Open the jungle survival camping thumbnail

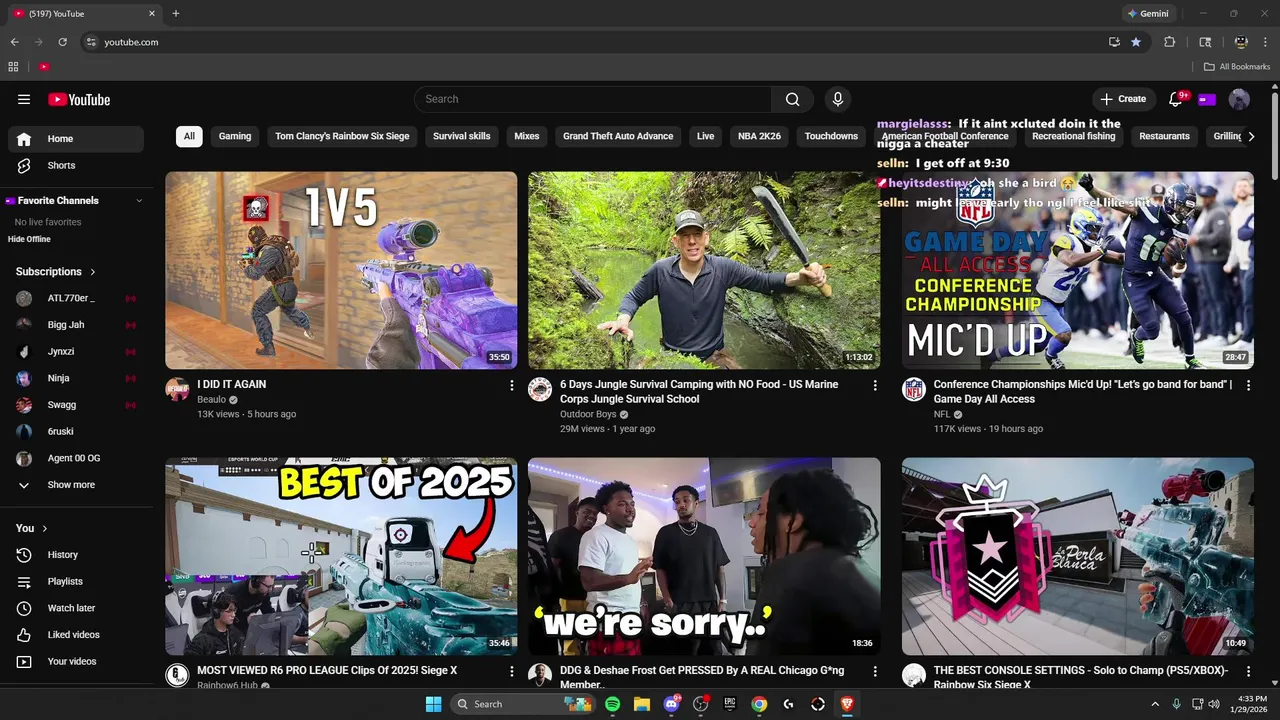point(704,270)
